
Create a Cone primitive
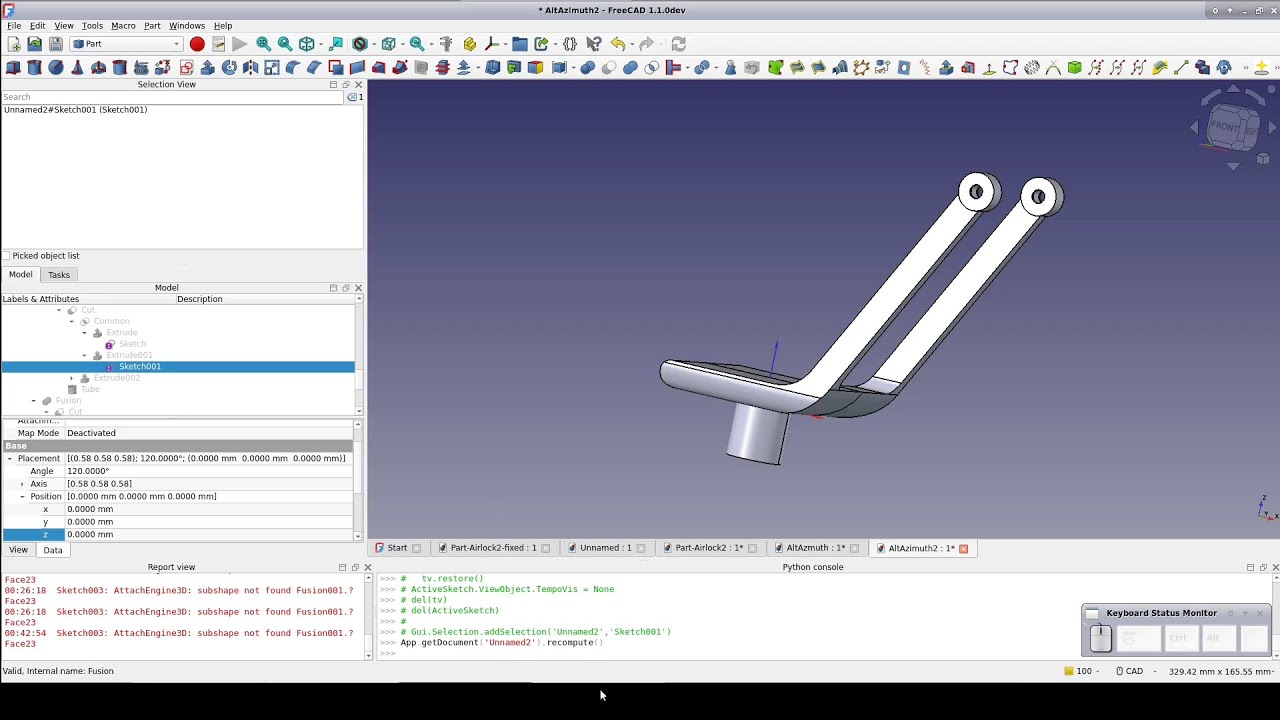[x=77, y=68]
